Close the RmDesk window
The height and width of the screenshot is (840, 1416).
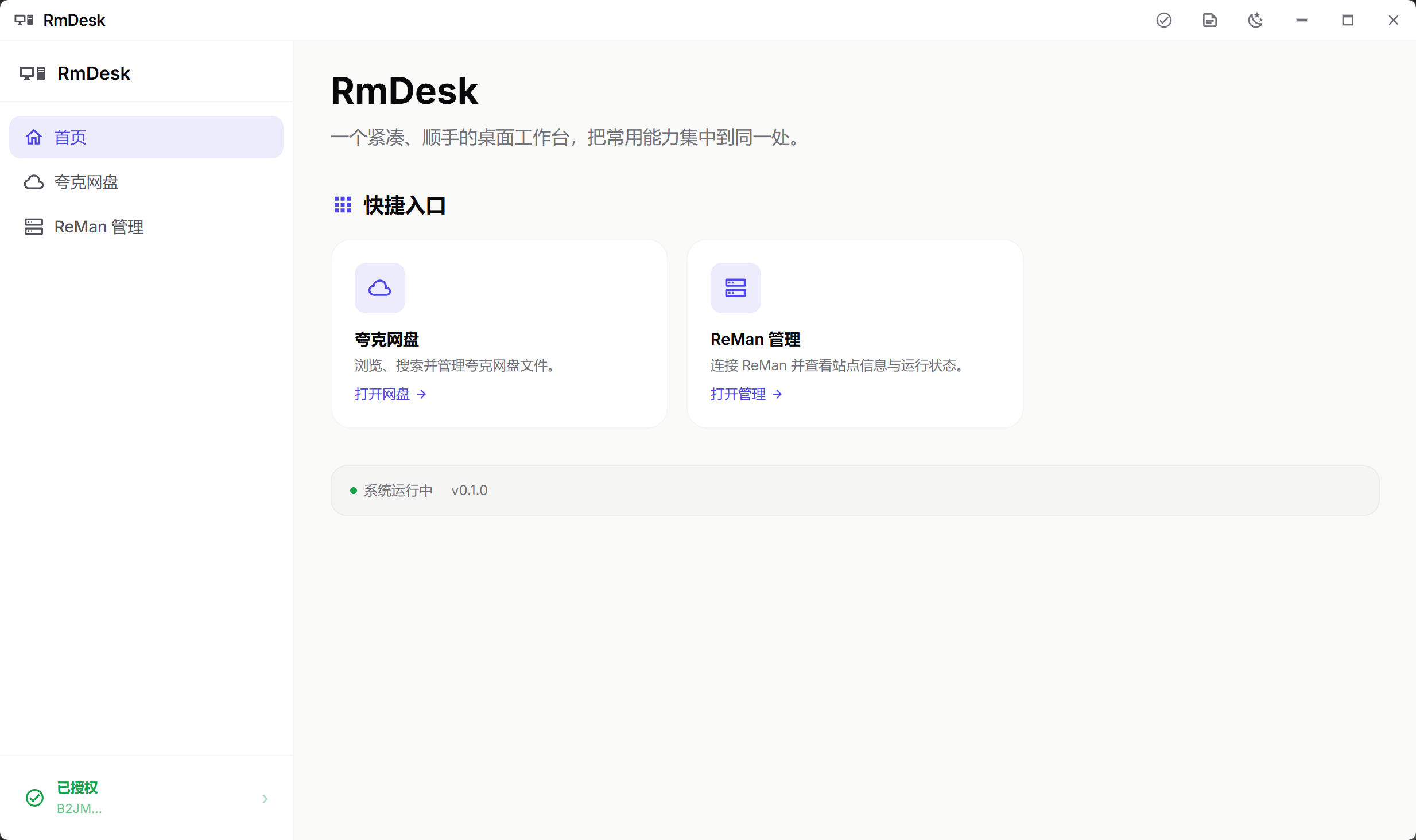1393,20
